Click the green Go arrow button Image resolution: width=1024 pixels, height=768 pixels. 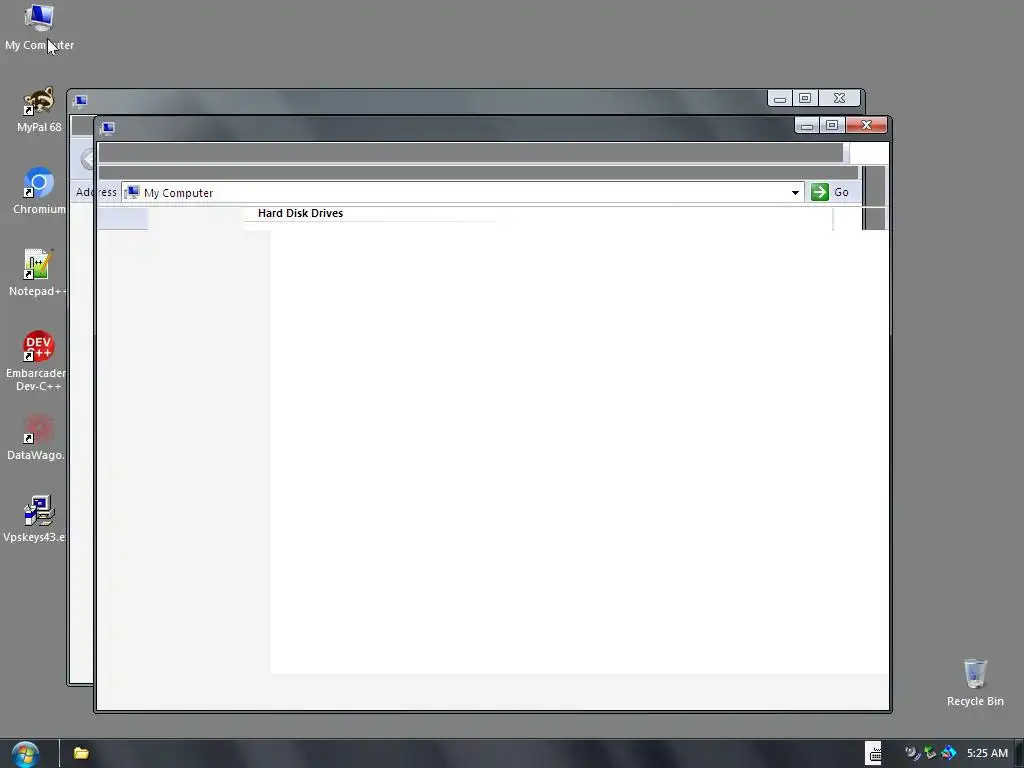tap(820, 192)
